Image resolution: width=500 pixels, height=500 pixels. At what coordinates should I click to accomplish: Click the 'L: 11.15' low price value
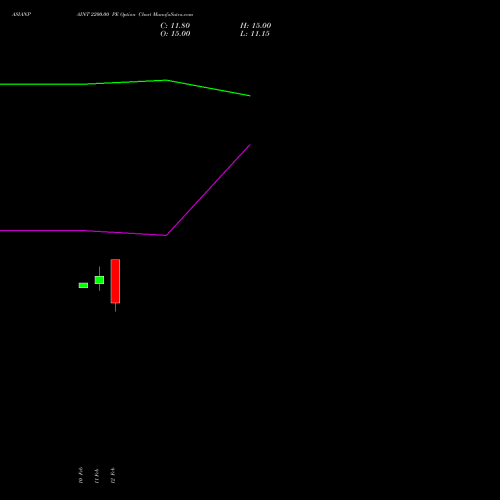[255, 34]
